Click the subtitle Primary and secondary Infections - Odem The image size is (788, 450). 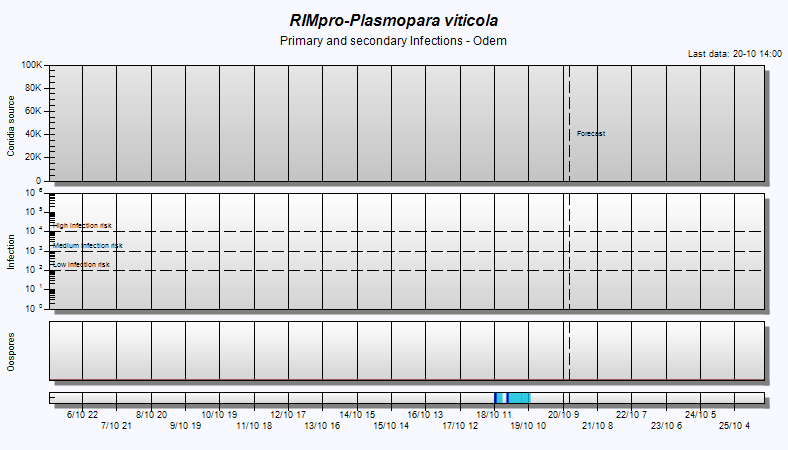click(x=393, y=41)
